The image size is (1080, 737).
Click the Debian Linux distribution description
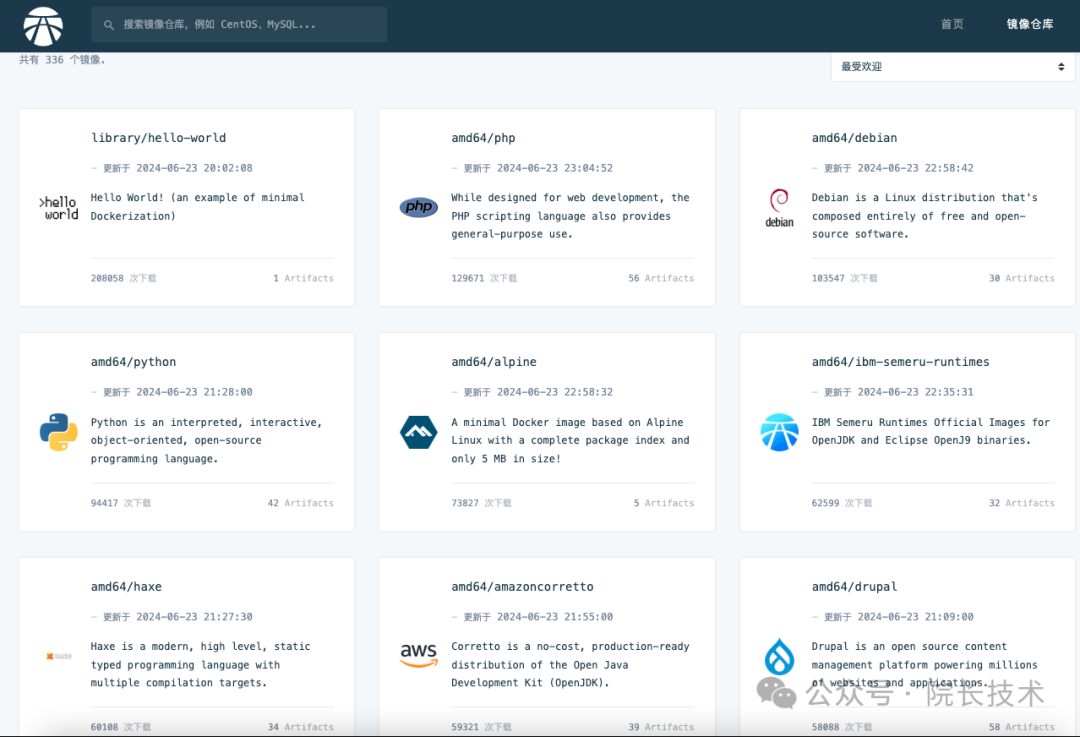[924, 216]
